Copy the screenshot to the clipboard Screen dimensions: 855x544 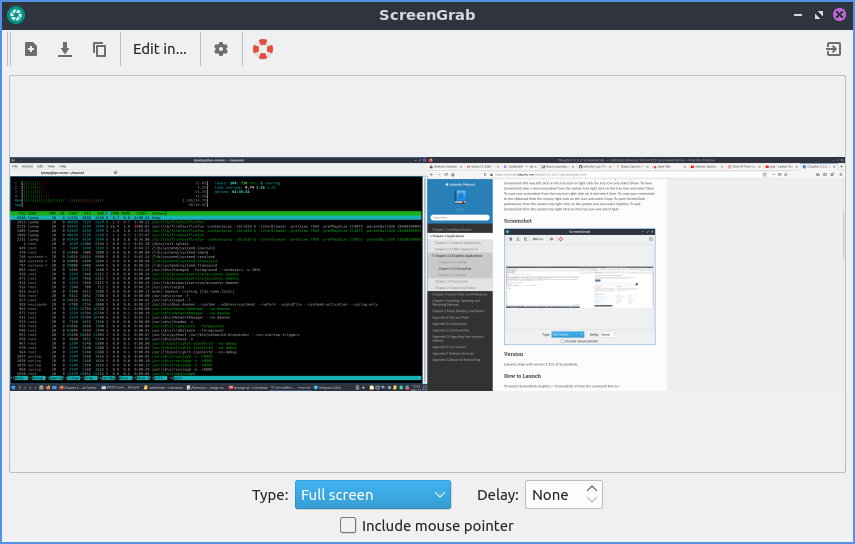99,49
